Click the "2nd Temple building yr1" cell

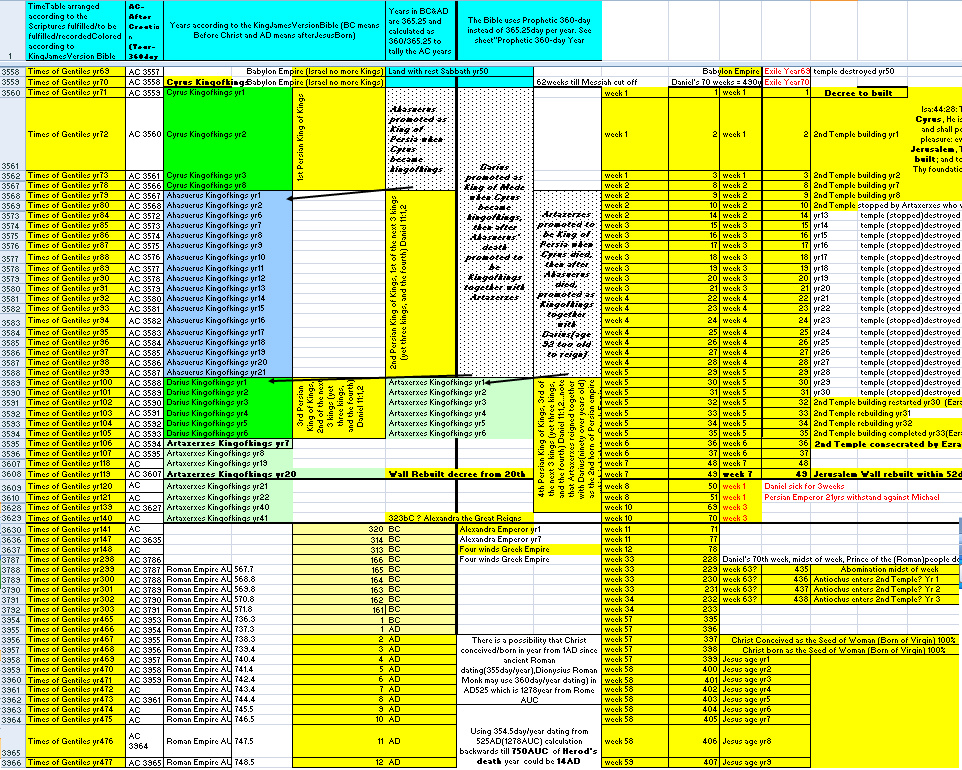856,134
